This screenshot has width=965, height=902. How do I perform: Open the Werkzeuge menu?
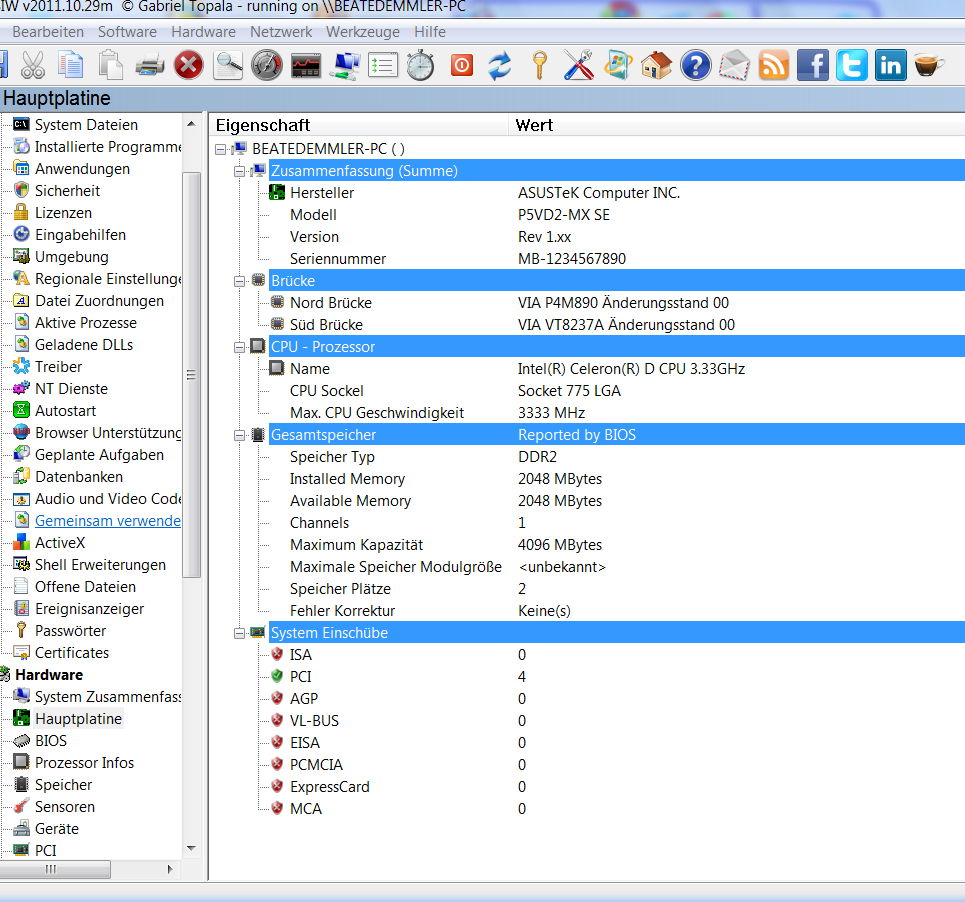362,31
